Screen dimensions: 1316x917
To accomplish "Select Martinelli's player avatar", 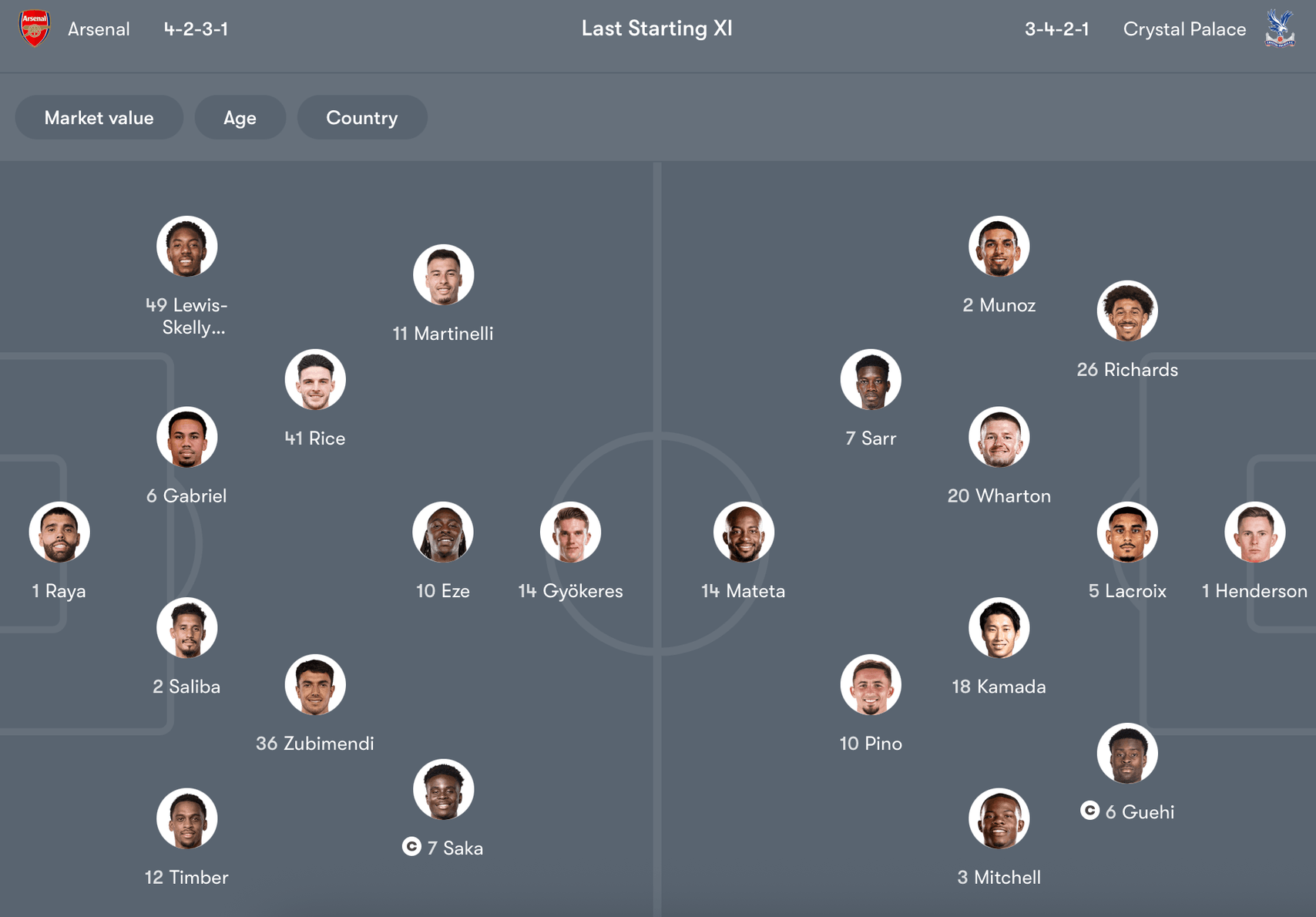I will click(x=443, y=275).
